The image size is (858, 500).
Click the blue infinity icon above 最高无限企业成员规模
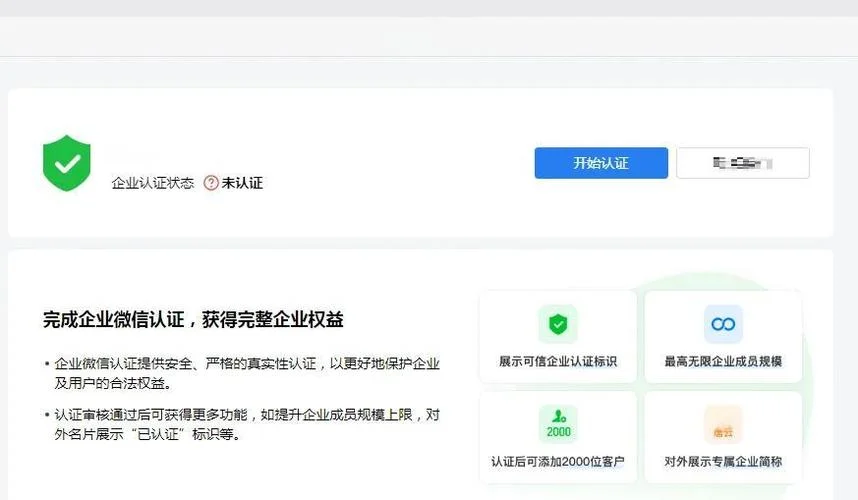click(x=723, y=324)
